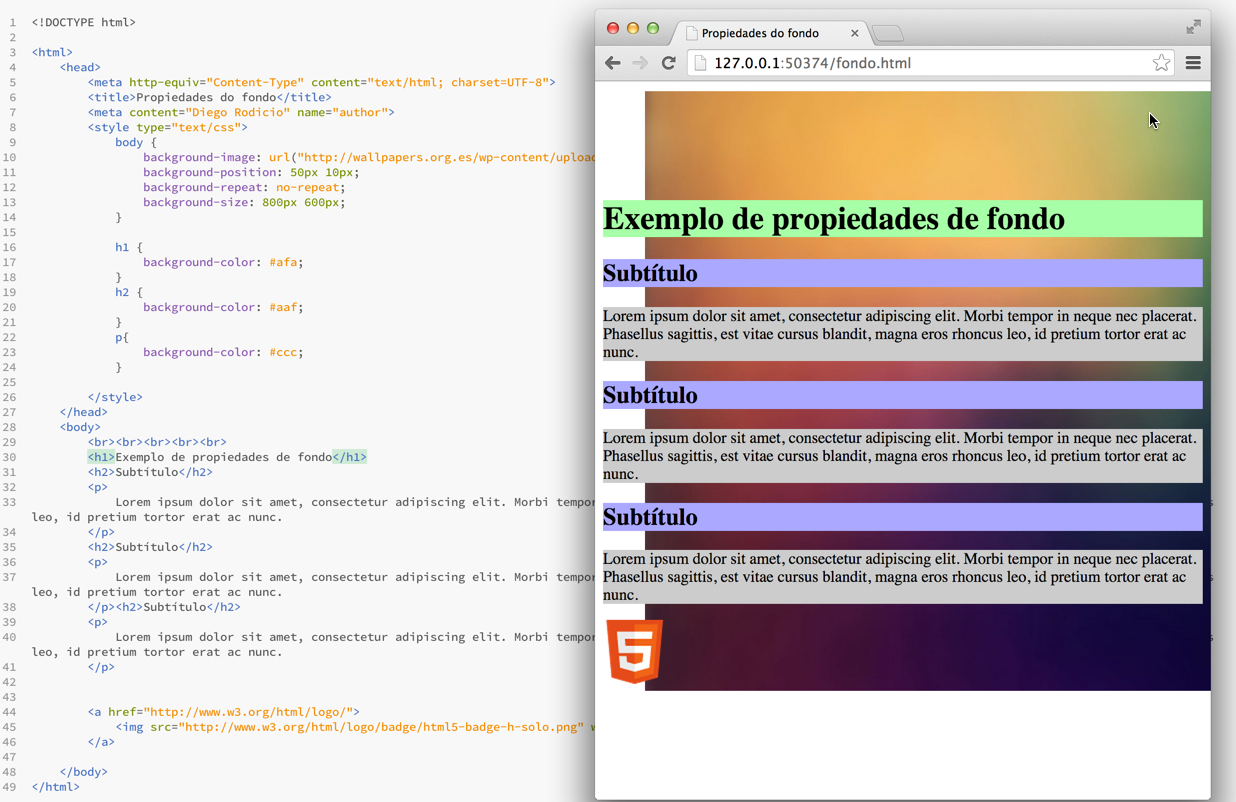Click the first Subtítulo heading on the page
The height and width of the screenshot is (802, 1236).
click(x=650, y=273)
